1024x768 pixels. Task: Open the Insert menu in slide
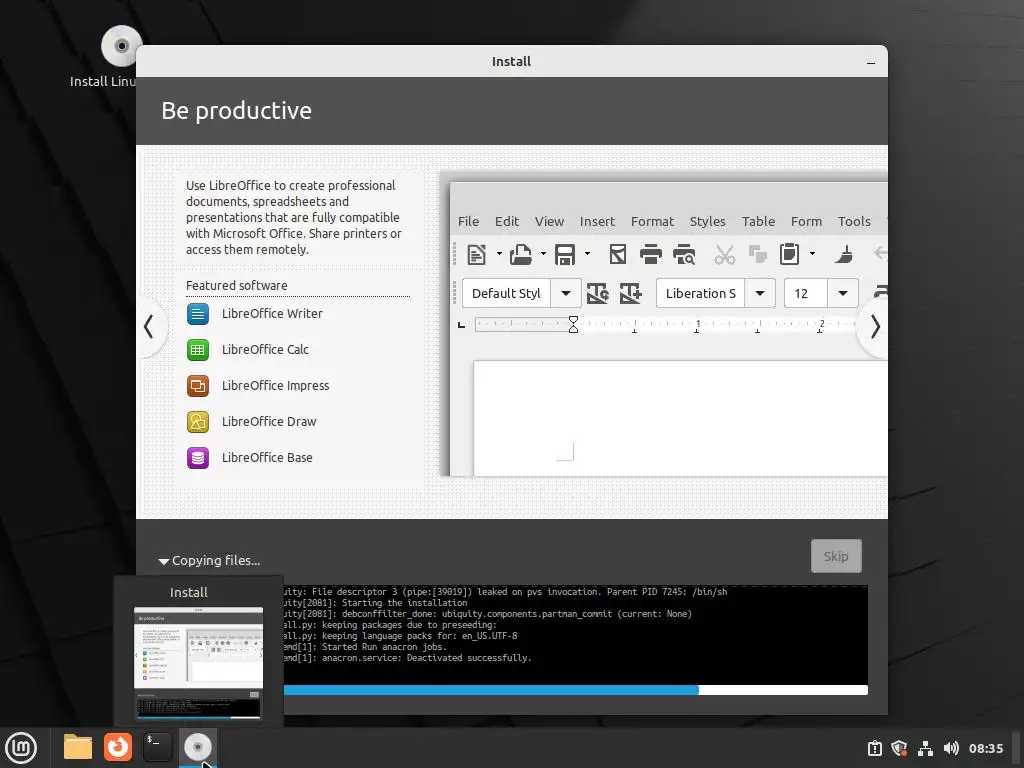tap(597, 221)
